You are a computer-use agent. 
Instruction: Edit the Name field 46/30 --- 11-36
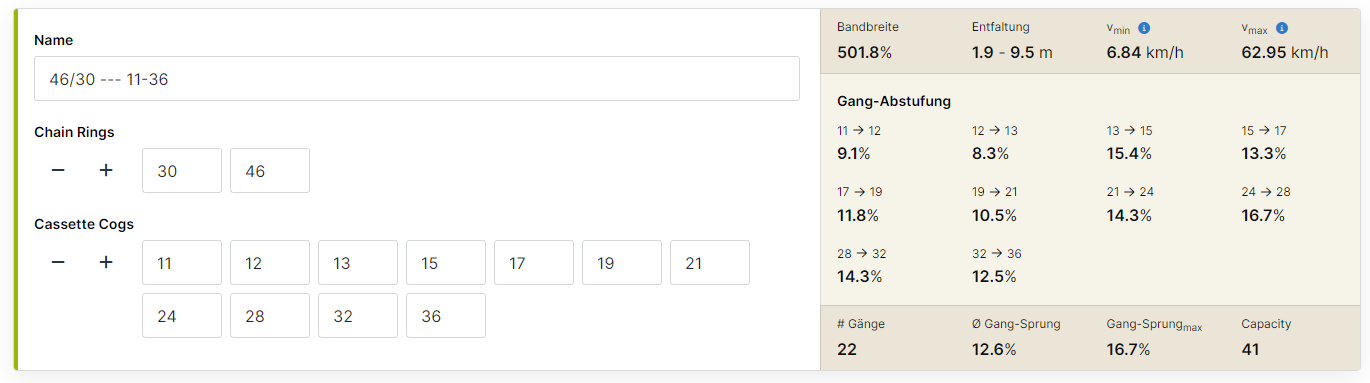click(417, 78)
